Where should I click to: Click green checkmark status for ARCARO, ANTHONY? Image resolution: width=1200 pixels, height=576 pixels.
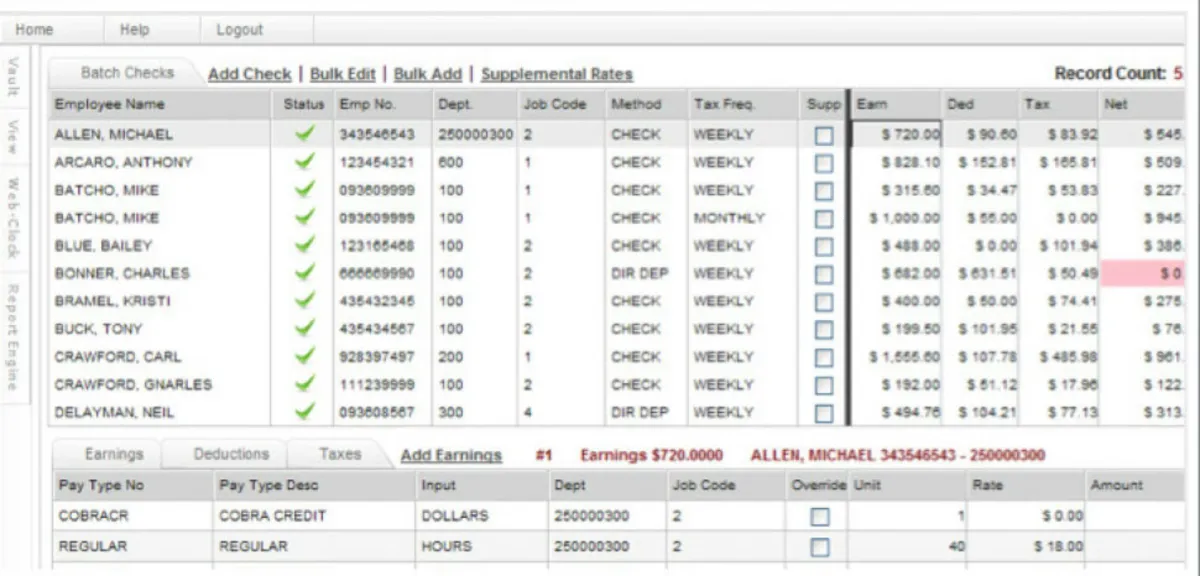[305, 161]
